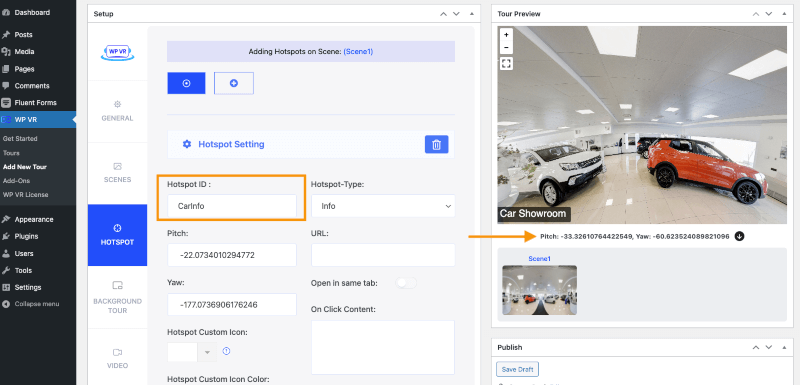The image size is (800, 385).
Task: Delete the hotspot using trash icon
Action: pyautogui.click(x=437, y=145)
